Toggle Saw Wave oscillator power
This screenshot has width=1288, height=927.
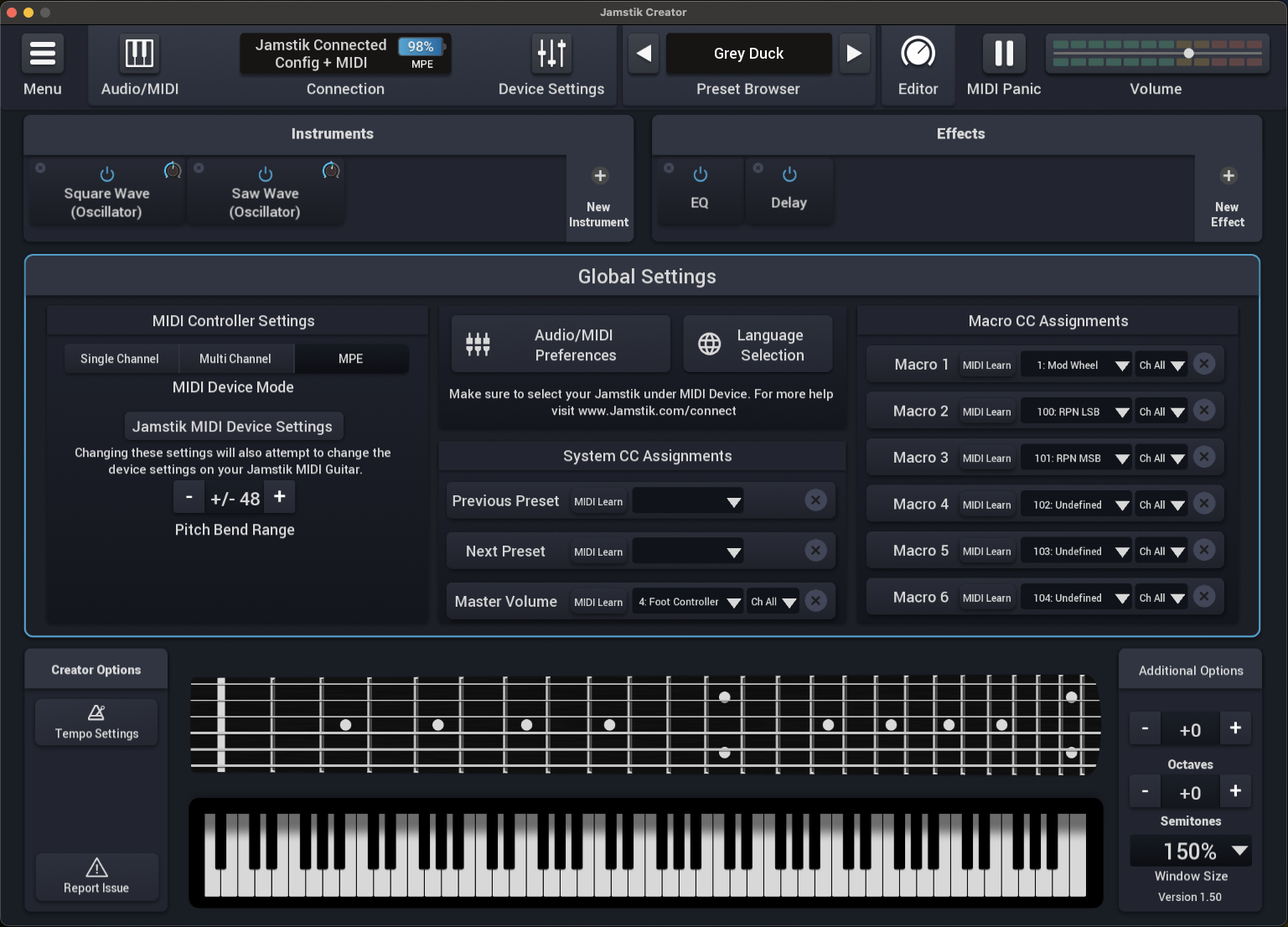[x=266, y=174]
